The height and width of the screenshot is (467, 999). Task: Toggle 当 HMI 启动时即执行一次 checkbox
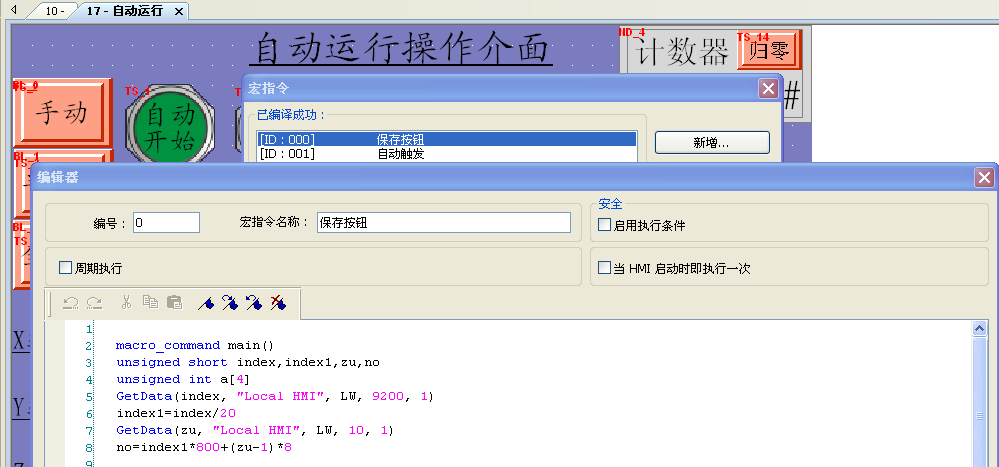pos(604,268)
